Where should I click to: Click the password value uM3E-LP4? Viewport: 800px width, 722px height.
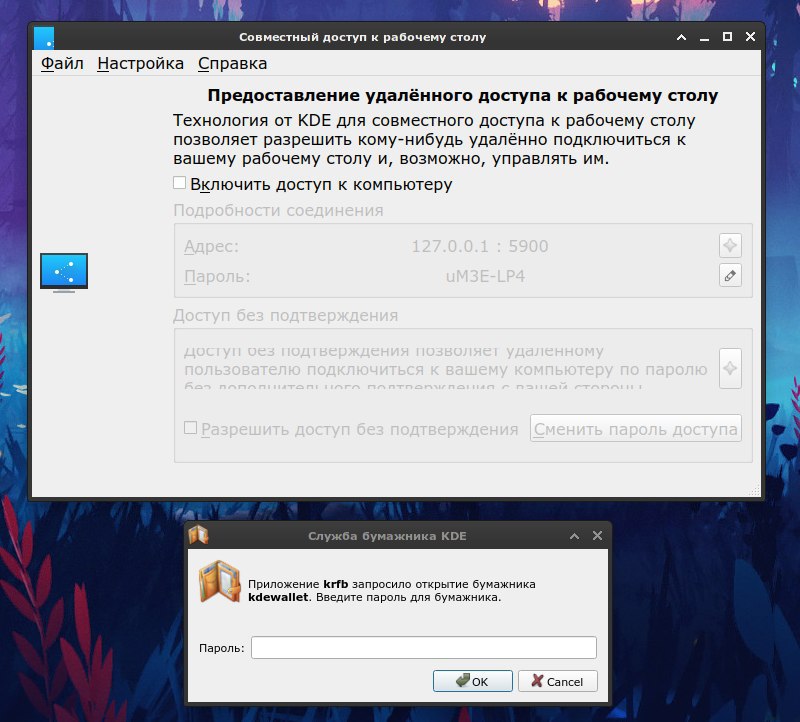(485, 277)
